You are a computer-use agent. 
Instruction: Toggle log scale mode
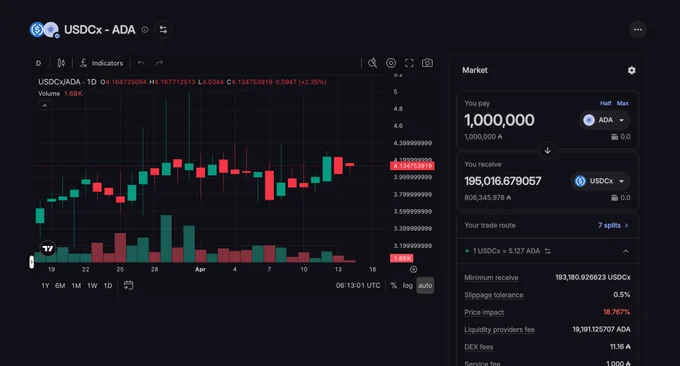[x=408, y=285]
